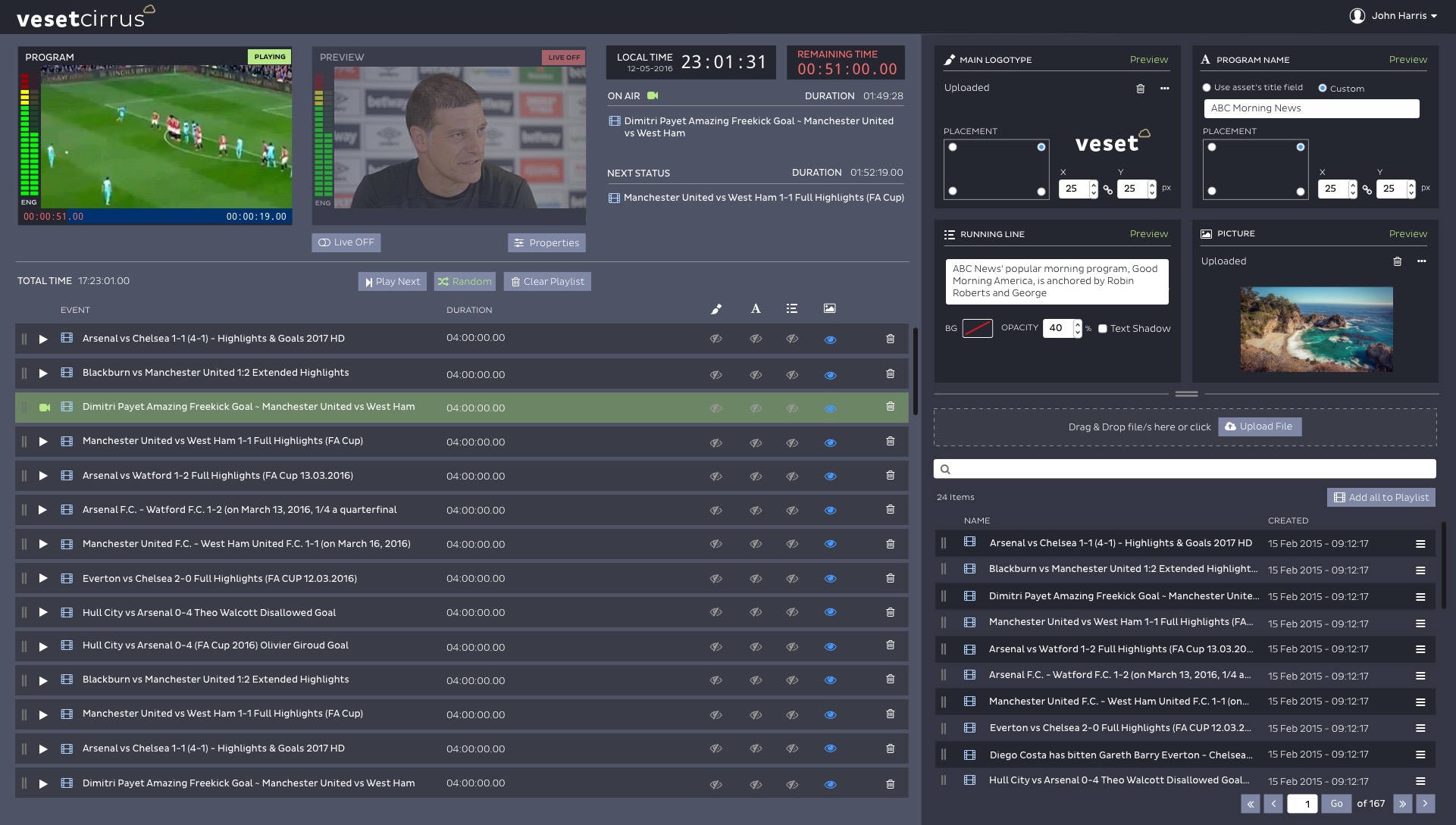Focus the program name text field
This screenshot has height=825, width=1456.
(x=1311, y=109)
